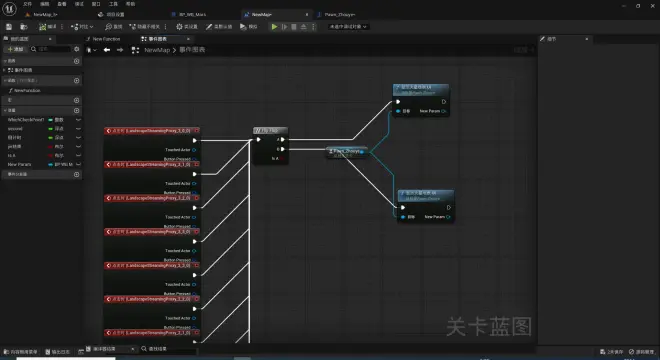Open the Content Drawer in status bar
Image resolution: width=660 pixels, height=360 pixels.
(x=20, y=352)
